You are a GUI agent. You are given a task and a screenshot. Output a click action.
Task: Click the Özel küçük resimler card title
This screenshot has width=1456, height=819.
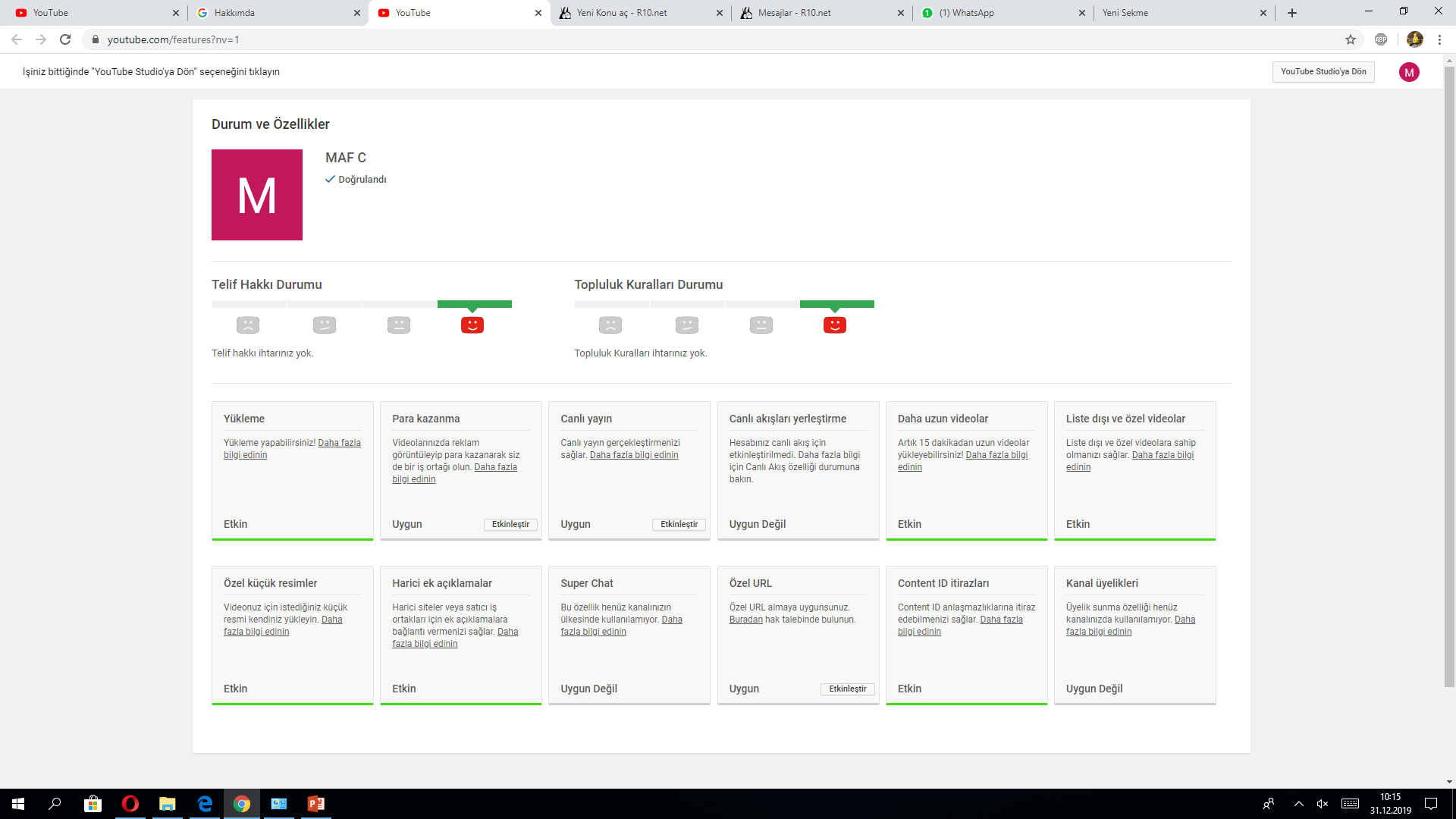(271, 583)
